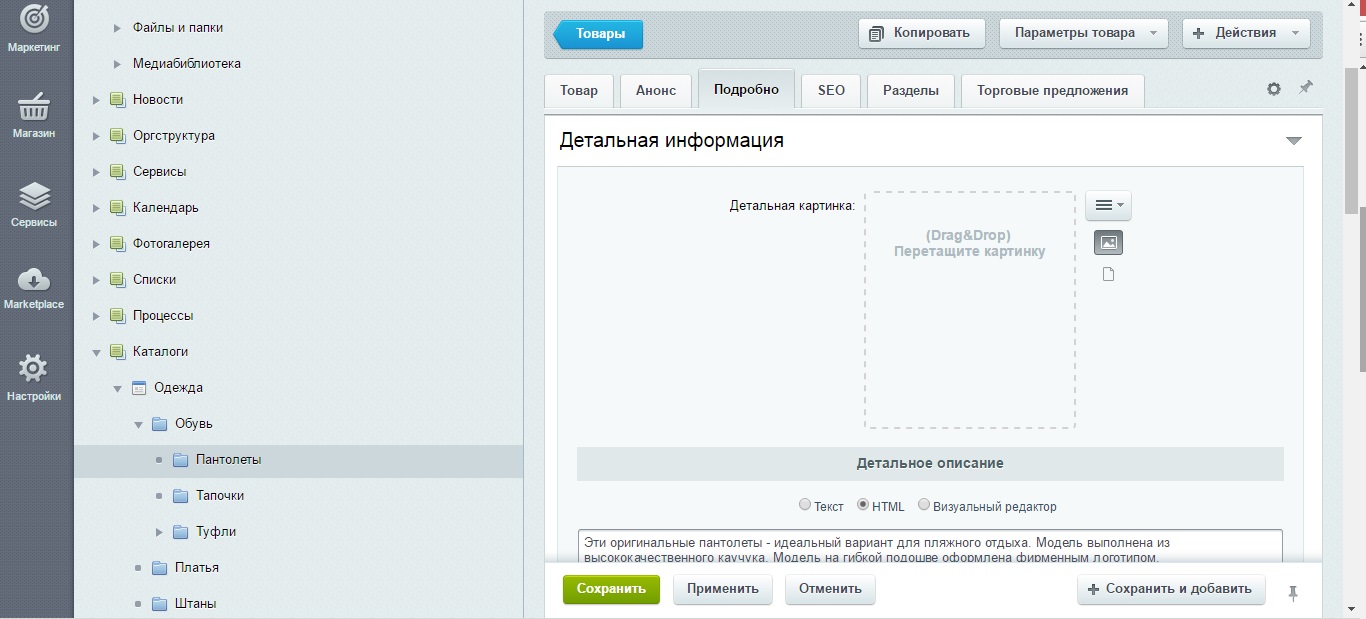The image size is (1366, 619).
Task: Click the green Сохранить button
Action: pos(611,589)
